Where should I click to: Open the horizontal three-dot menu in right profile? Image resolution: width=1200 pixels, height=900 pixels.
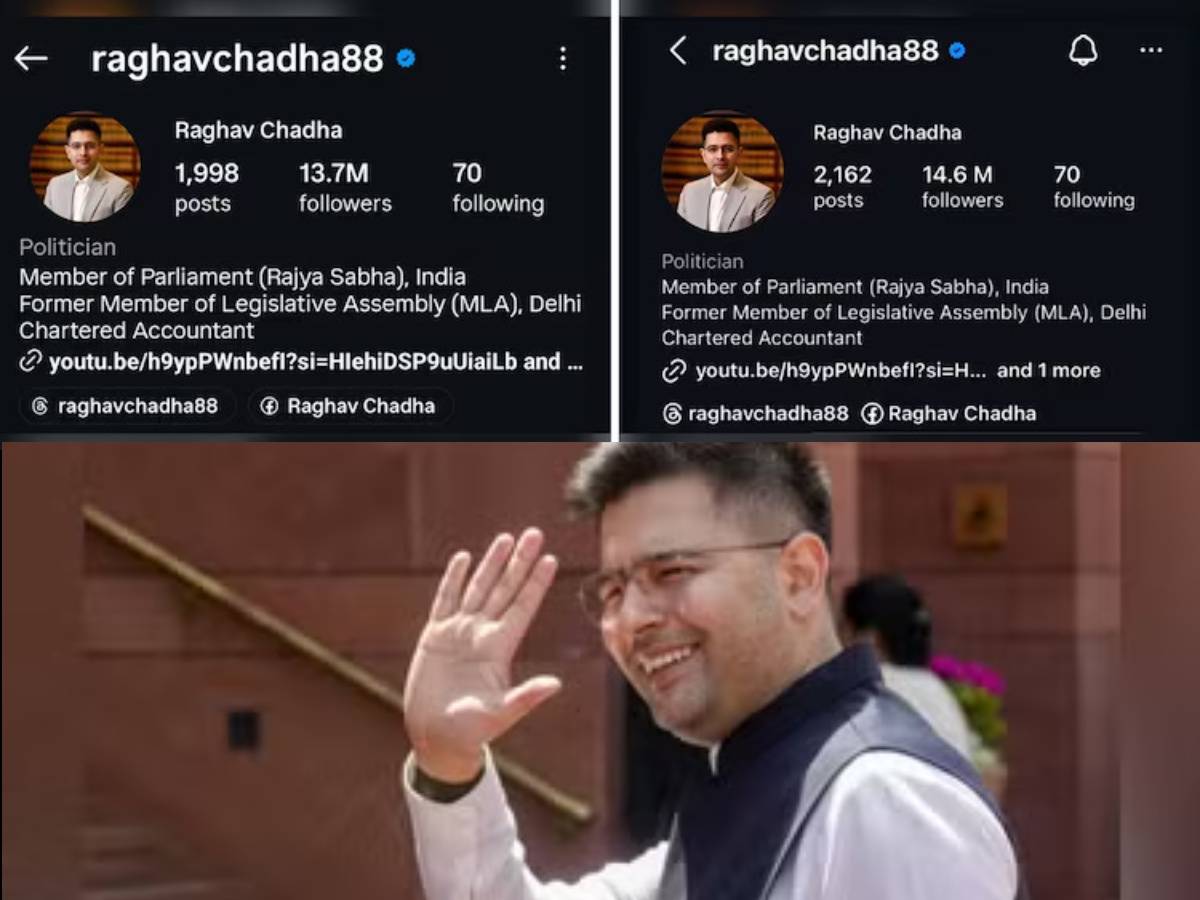1151,50
